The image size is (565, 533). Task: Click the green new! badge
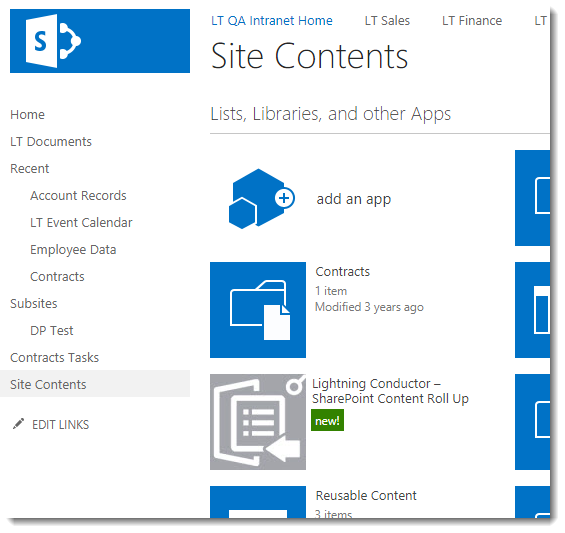pyautogui.click(x=327, y=420)
